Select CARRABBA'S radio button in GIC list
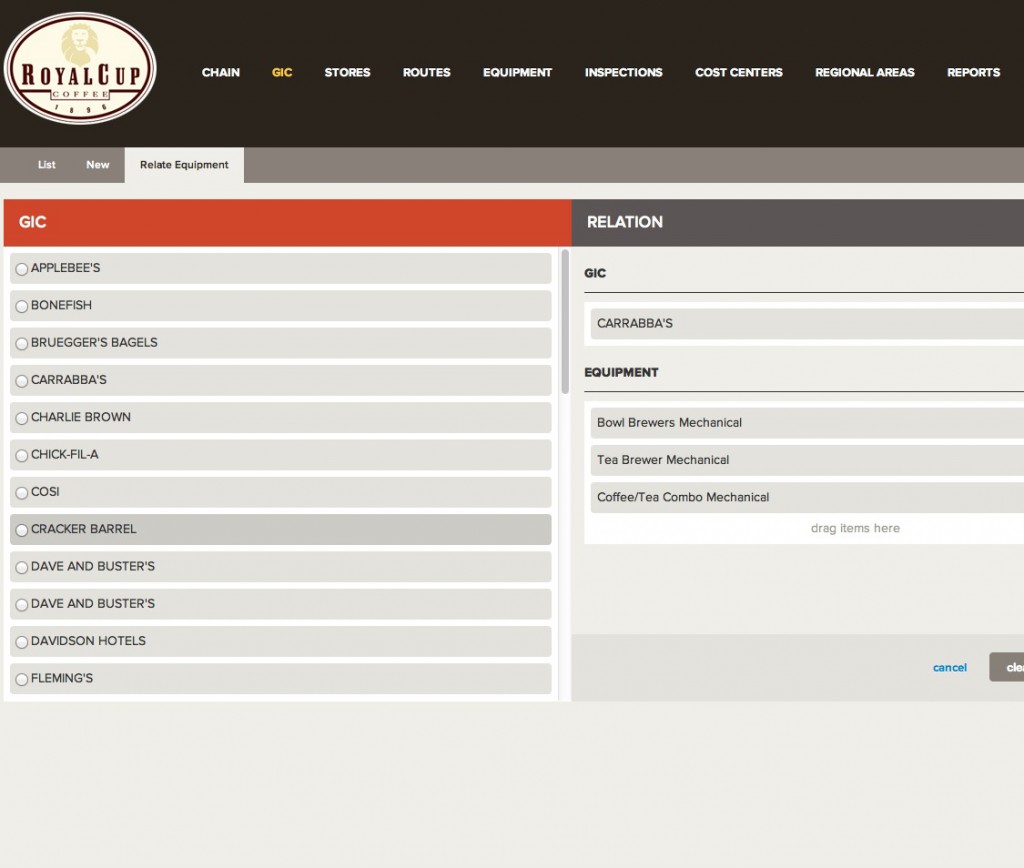 (x=22, y=381)
